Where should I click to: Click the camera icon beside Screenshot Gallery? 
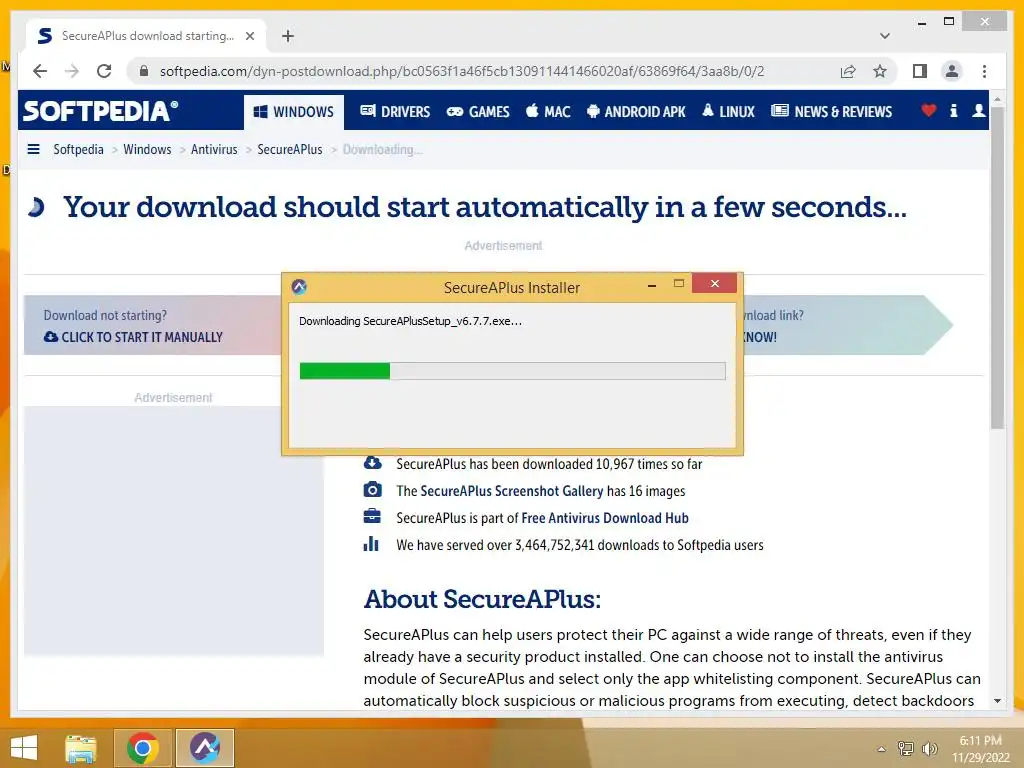coord(372,490)
